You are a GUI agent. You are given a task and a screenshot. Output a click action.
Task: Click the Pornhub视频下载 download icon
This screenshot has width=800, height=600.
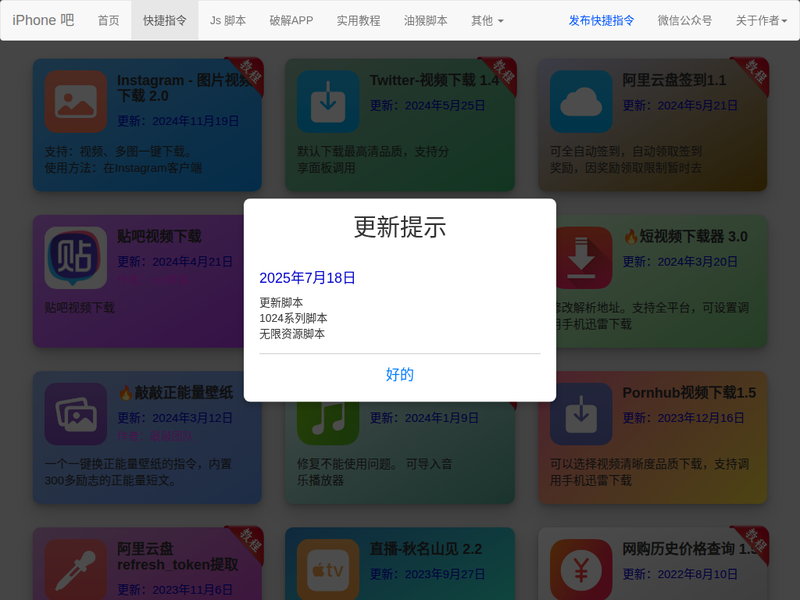click(x=581, y=413)
